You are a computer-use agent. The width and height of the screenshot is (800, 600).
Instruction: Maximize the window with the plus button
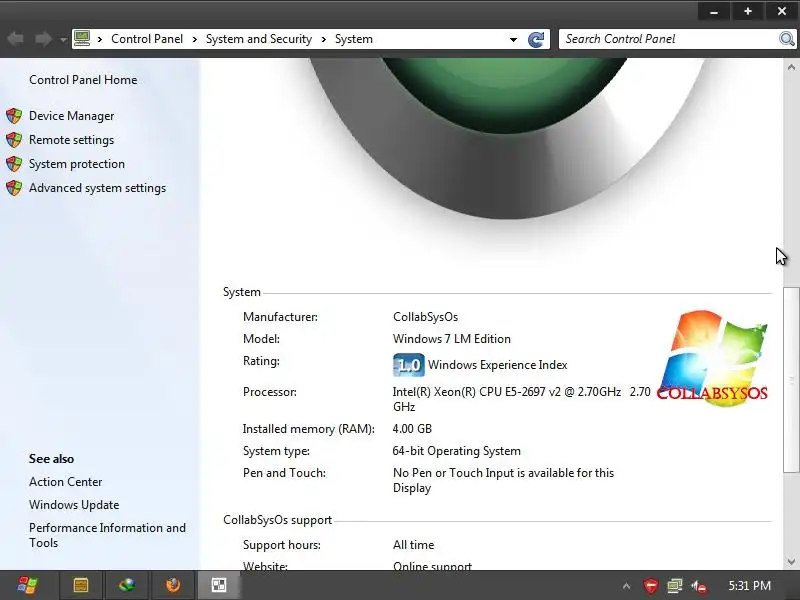[747, 11]
